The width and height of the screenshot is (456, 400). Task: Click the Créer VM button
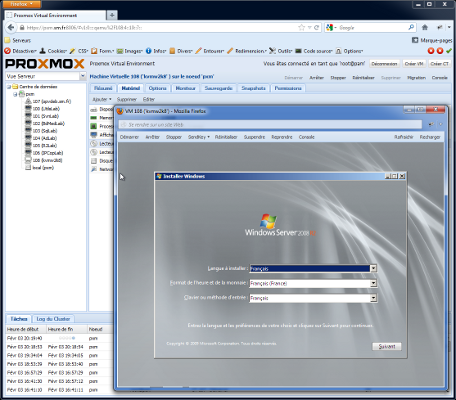(x=414, y=64)
